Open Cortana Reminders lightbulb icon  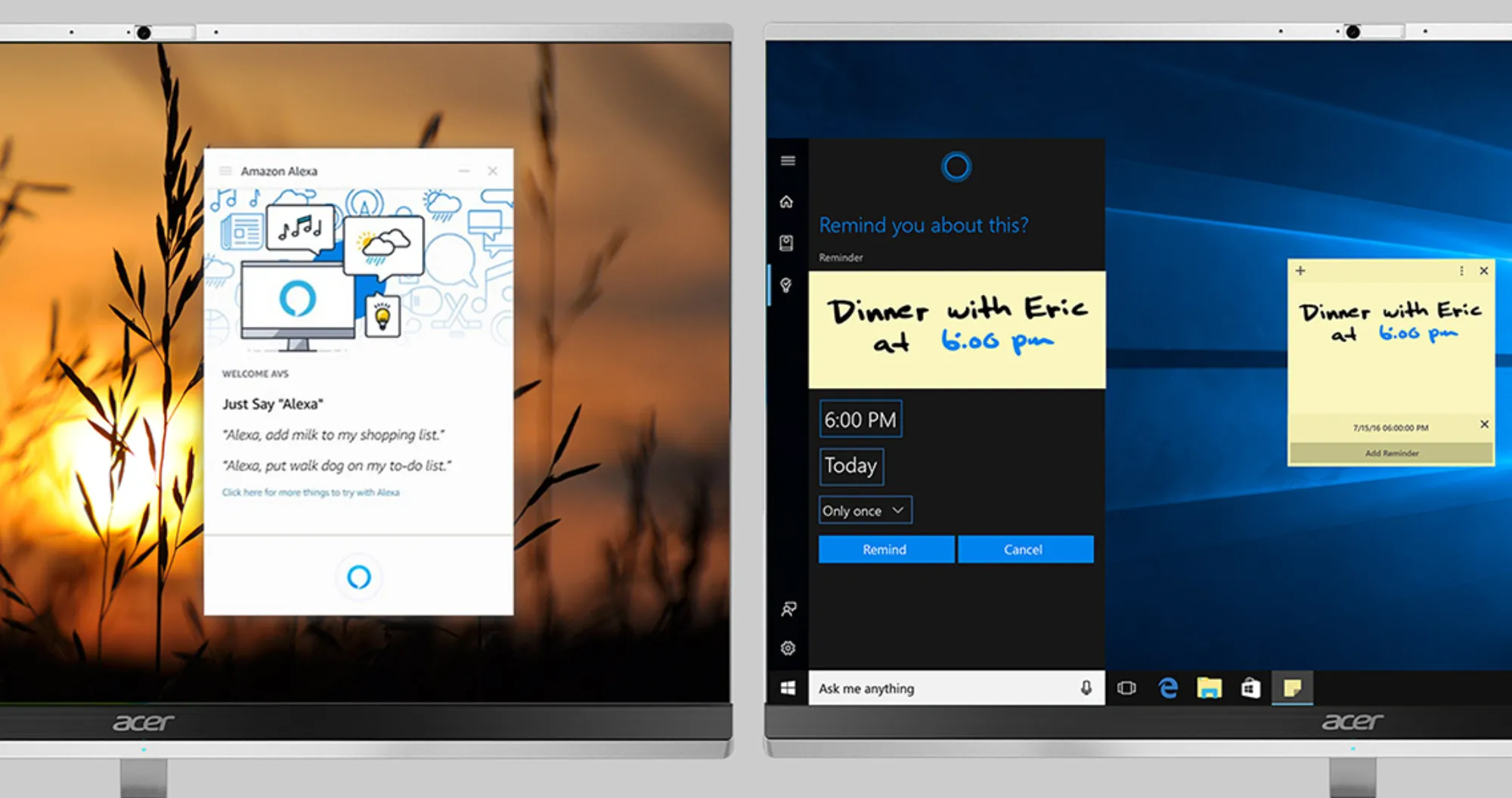(787, 285)
